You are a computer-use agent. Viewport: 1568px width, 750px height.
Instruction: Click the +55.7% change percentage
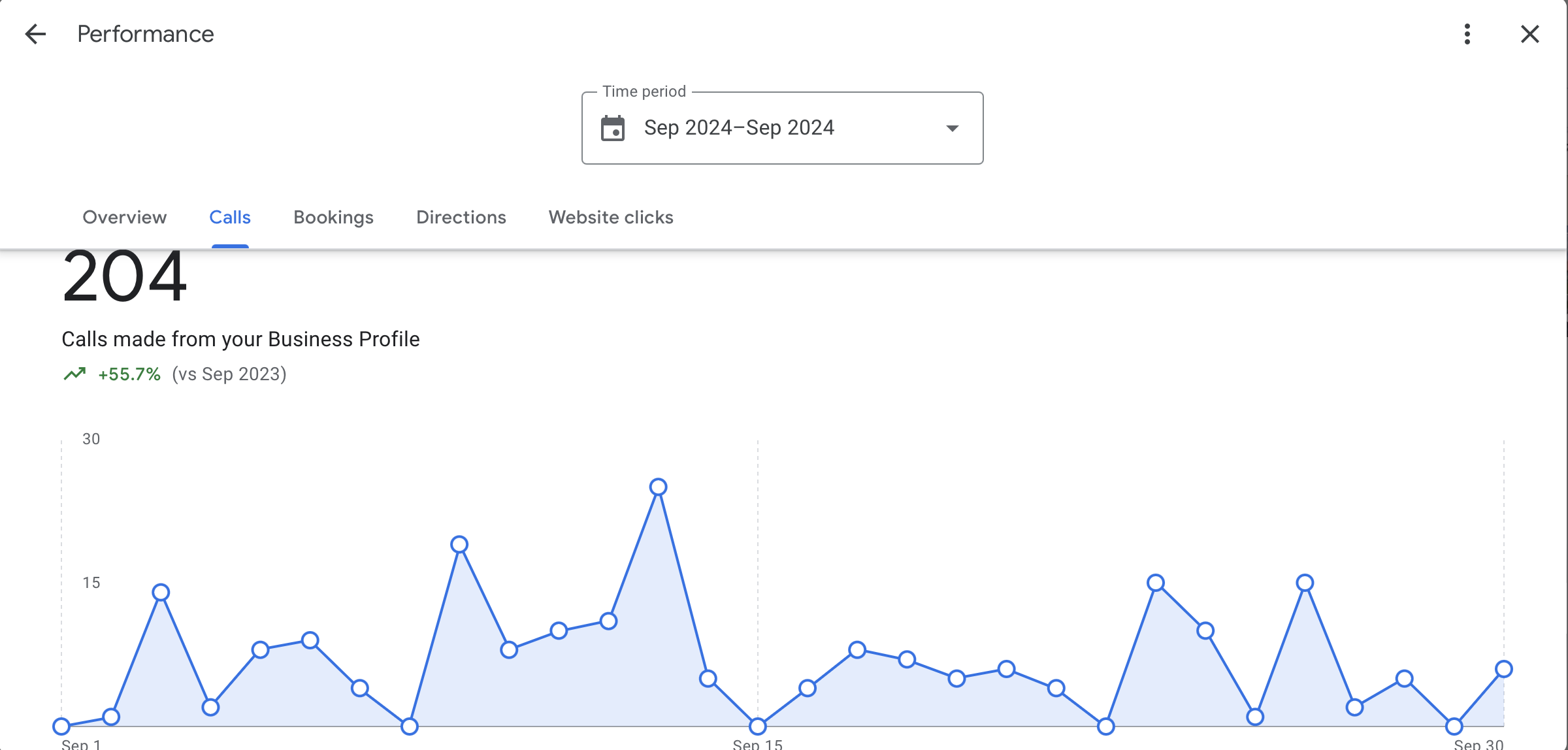(129, 374)
